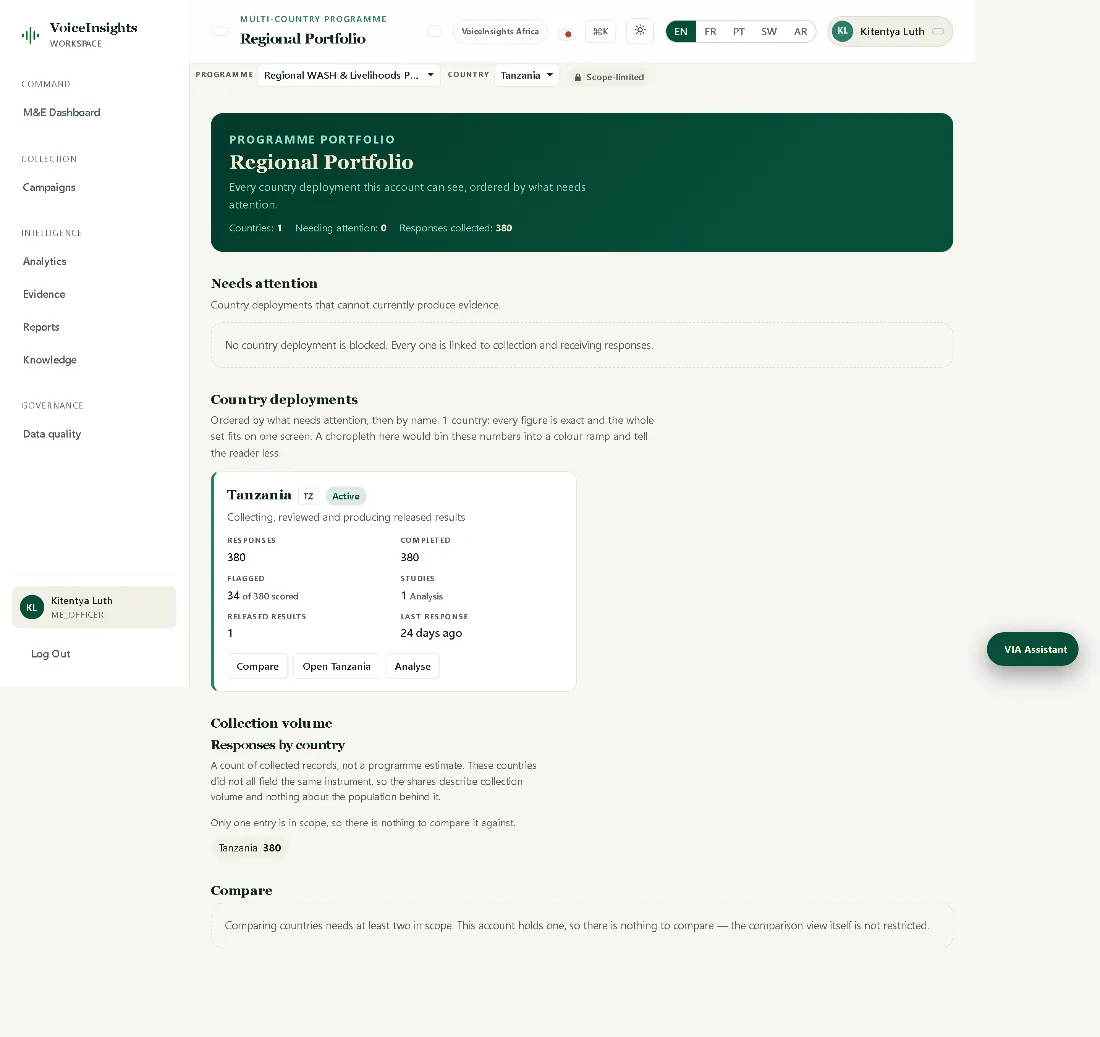The image size is (1100, 1037).
Task: Click the Tanzania card heading
Action: tap(259, 495)
